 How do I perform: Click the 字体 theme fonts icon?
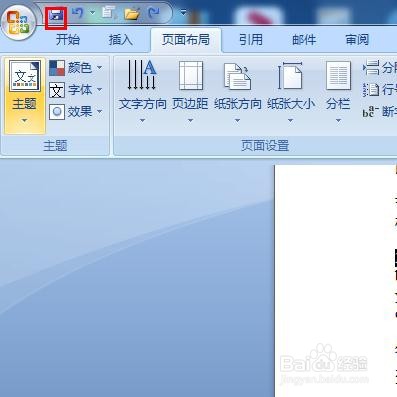pos(57,90)
